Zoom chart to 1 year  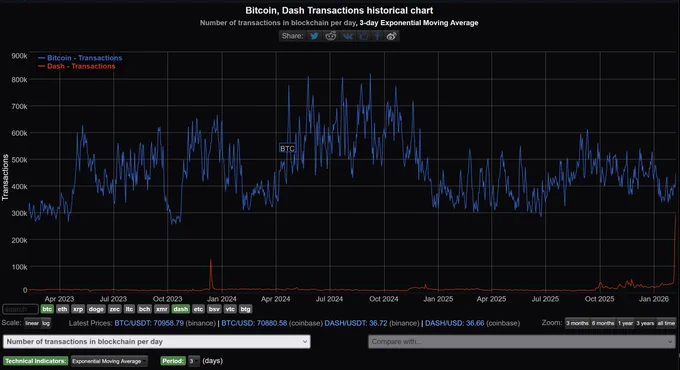625,323
